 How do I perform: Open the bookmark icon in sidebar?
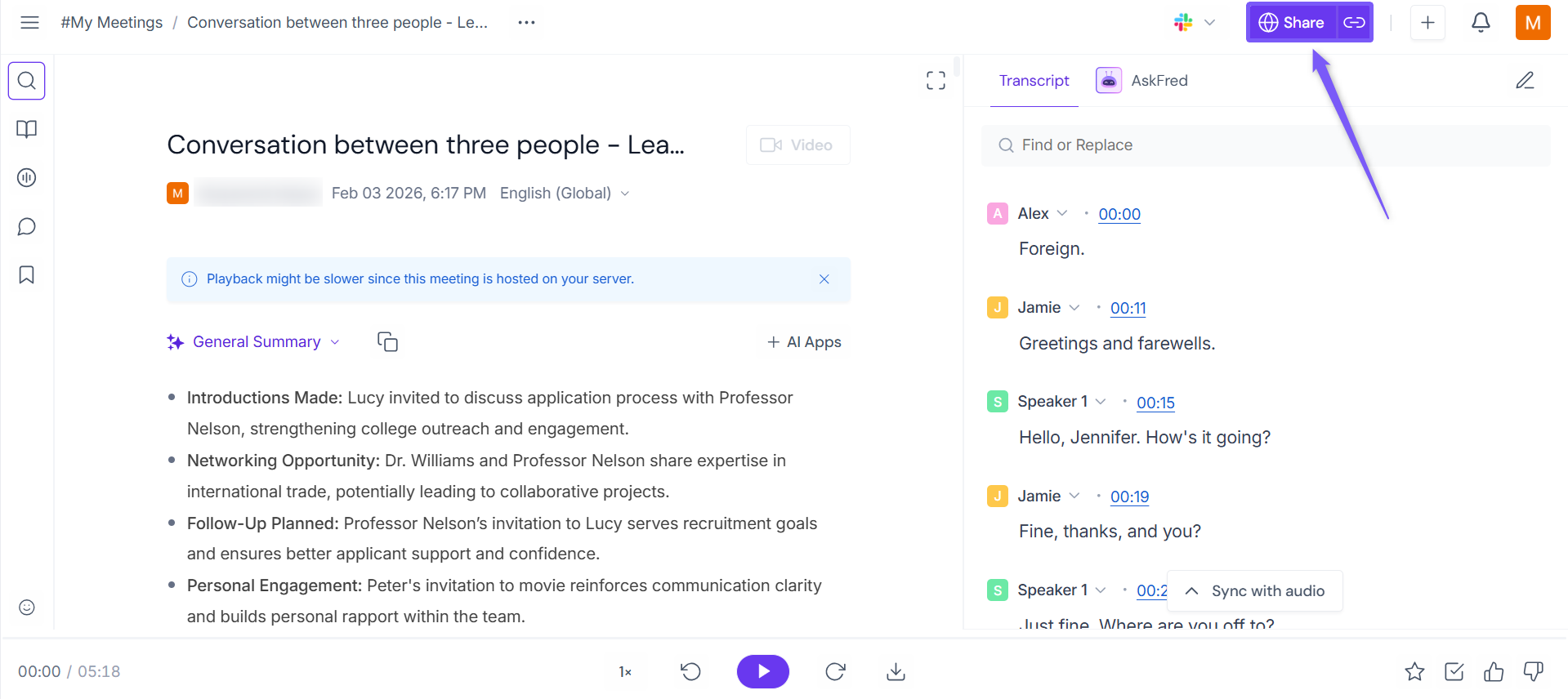coord(26,274)
